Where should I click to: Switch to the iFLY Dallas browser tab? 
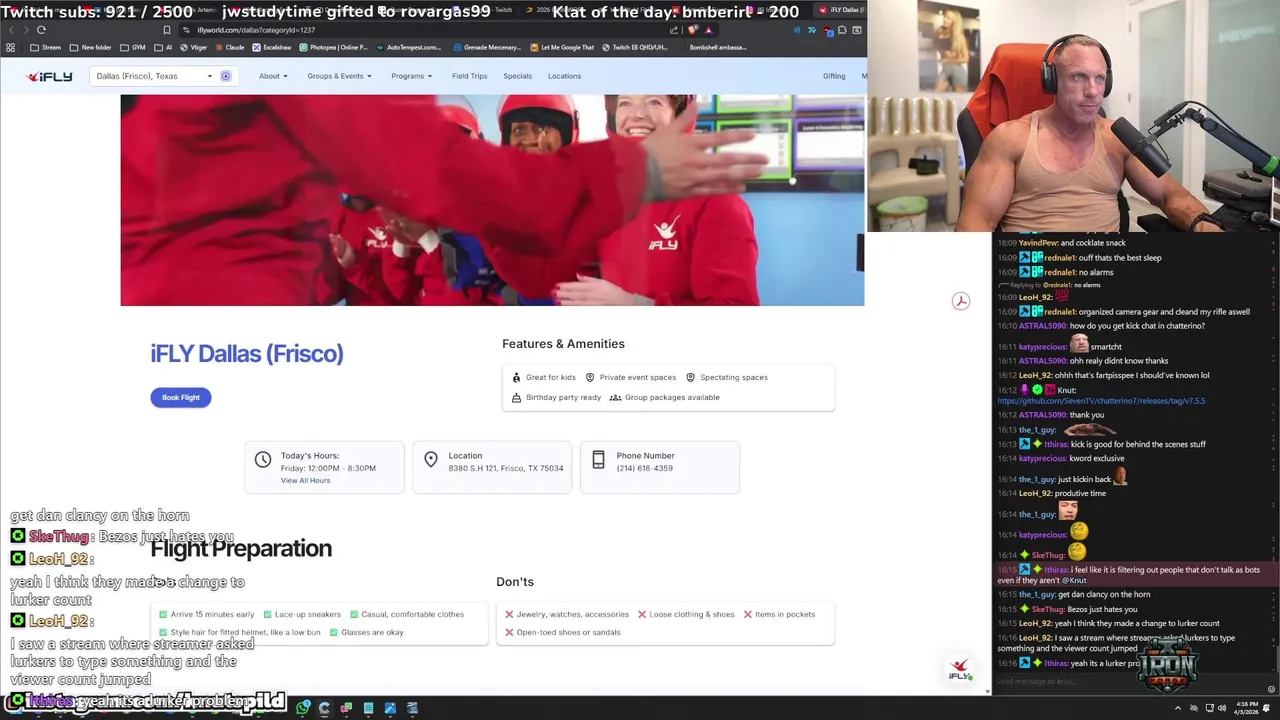pos(840,10)
